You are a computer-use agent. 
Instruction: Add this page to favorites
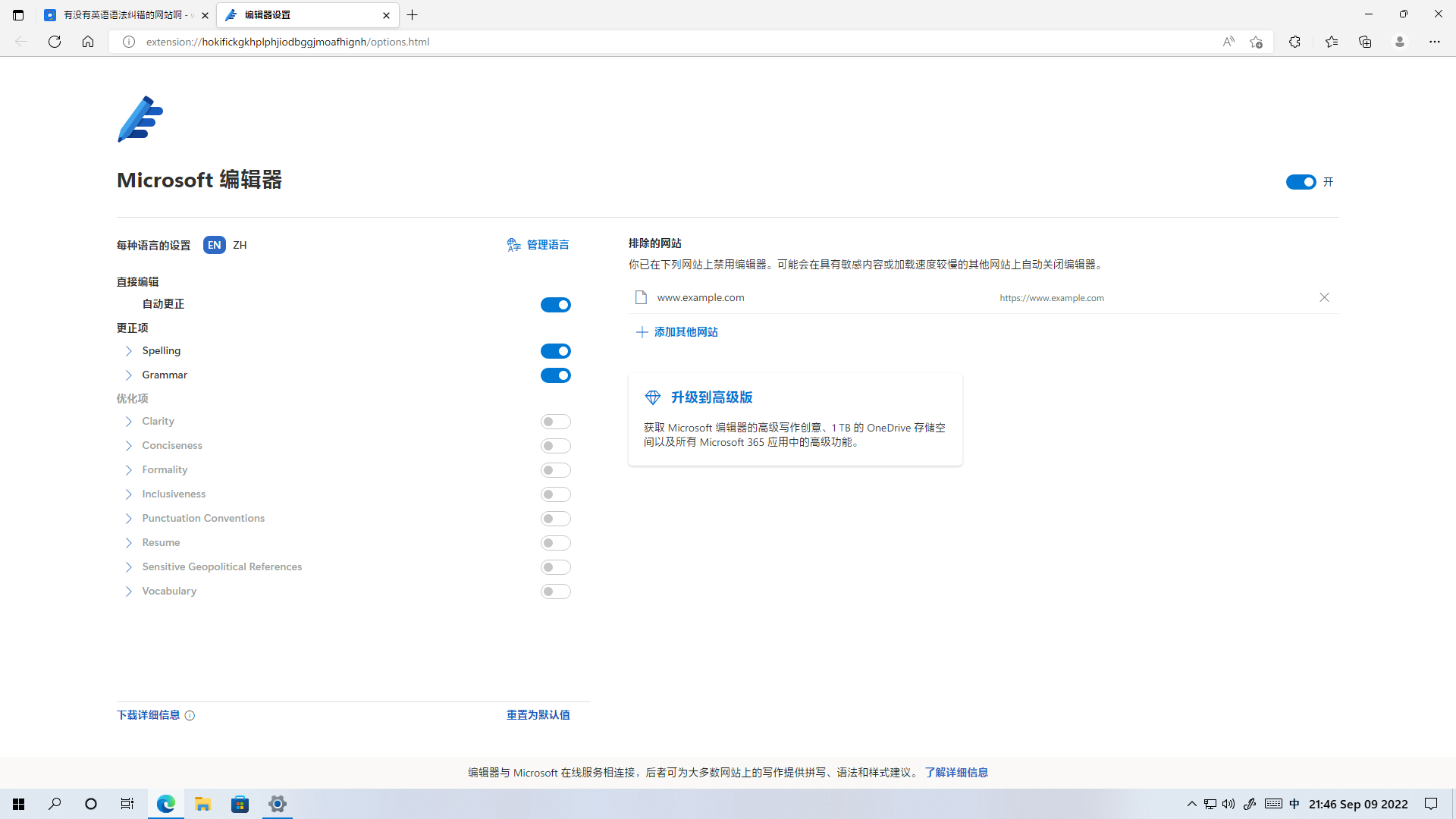click(x=1257, y=42)
